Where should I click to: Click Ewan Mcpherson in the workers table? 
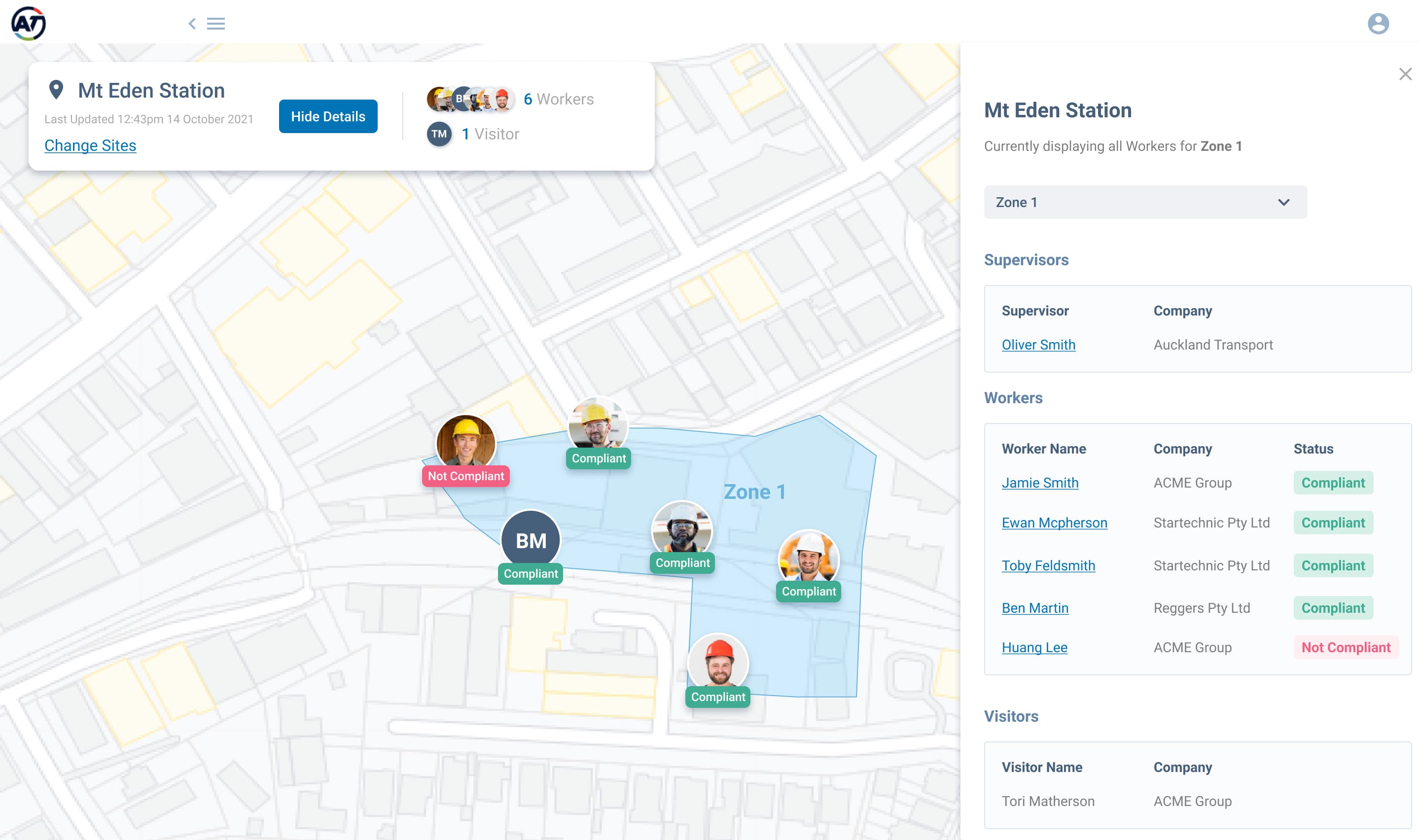coord(1054,523)
